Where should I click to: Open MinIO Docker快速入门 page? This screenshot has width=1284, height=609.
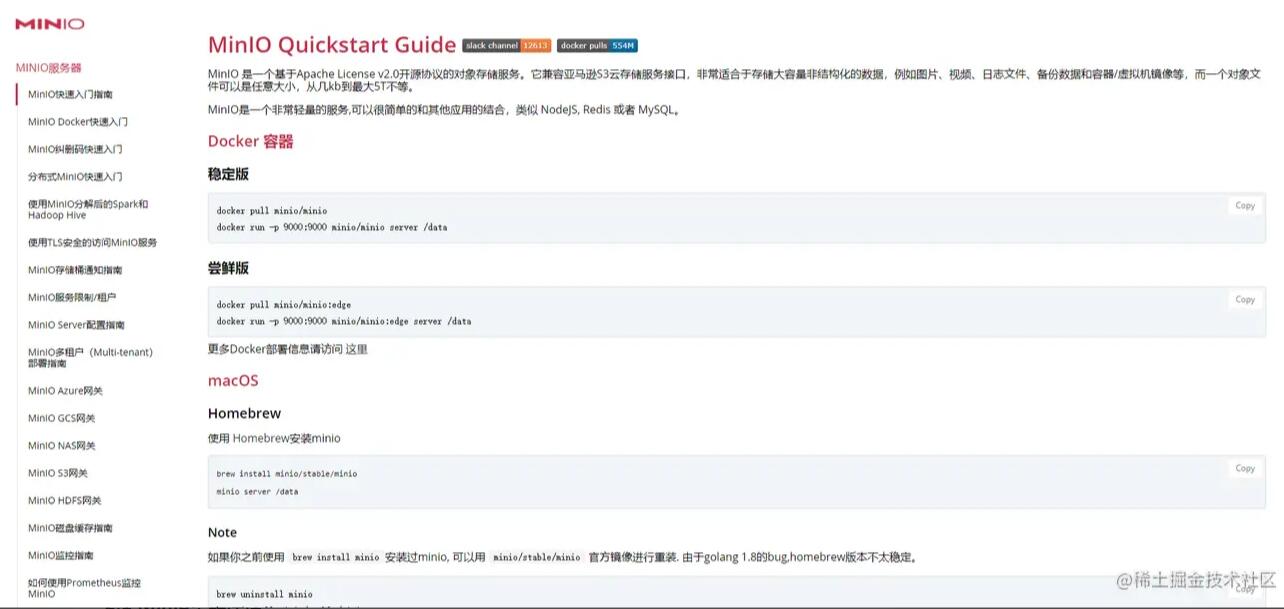point(78,122)
